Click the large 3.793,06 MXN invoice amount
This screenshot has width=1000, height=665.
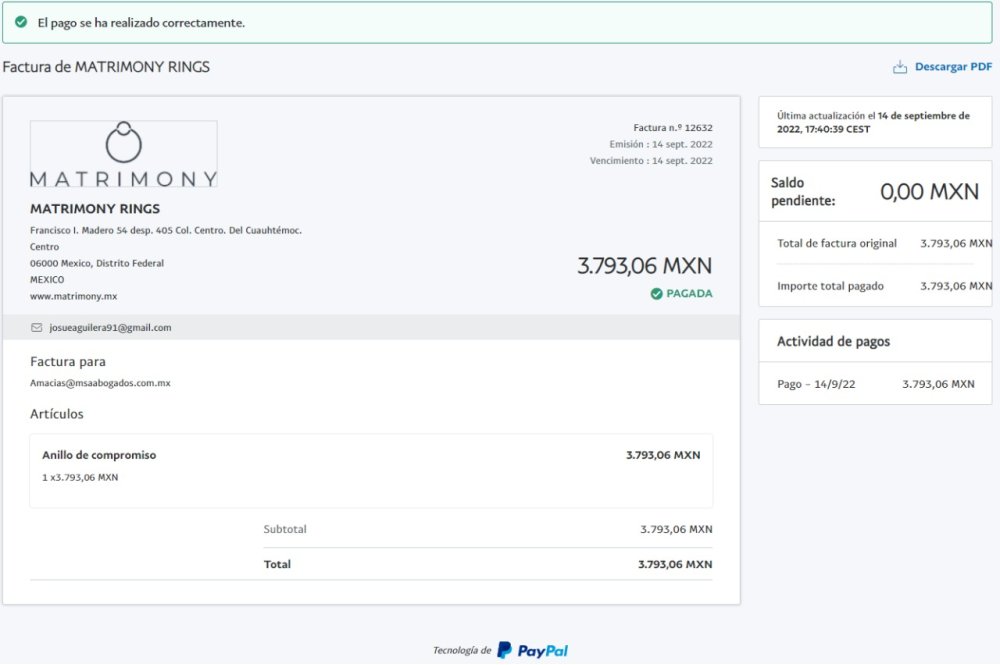point(644,266)
